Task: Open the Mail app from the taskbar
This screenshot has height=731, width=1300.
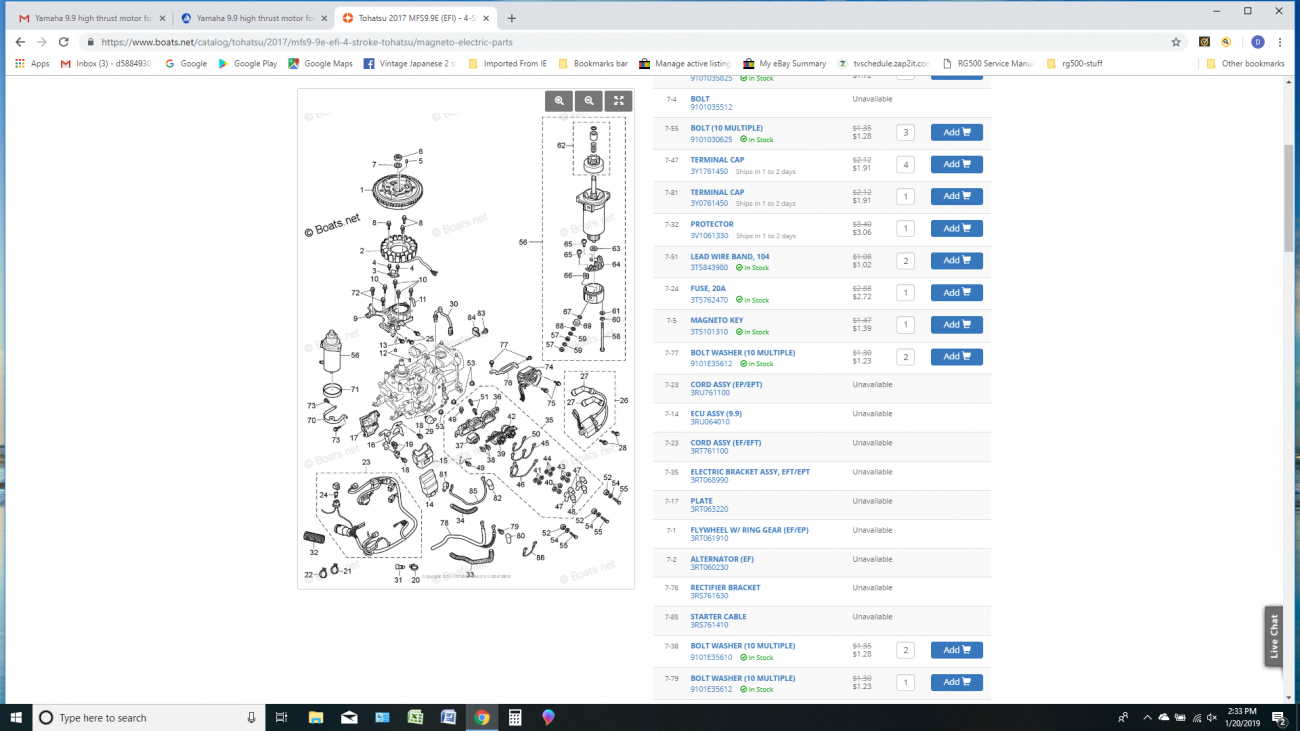Action: click(349, 717)
